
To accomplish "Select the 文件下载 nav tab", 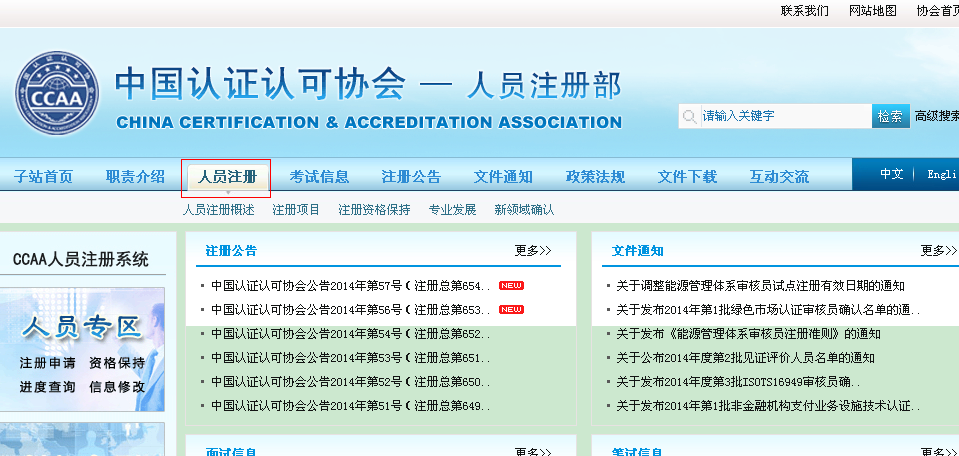I will coord(687,177).
